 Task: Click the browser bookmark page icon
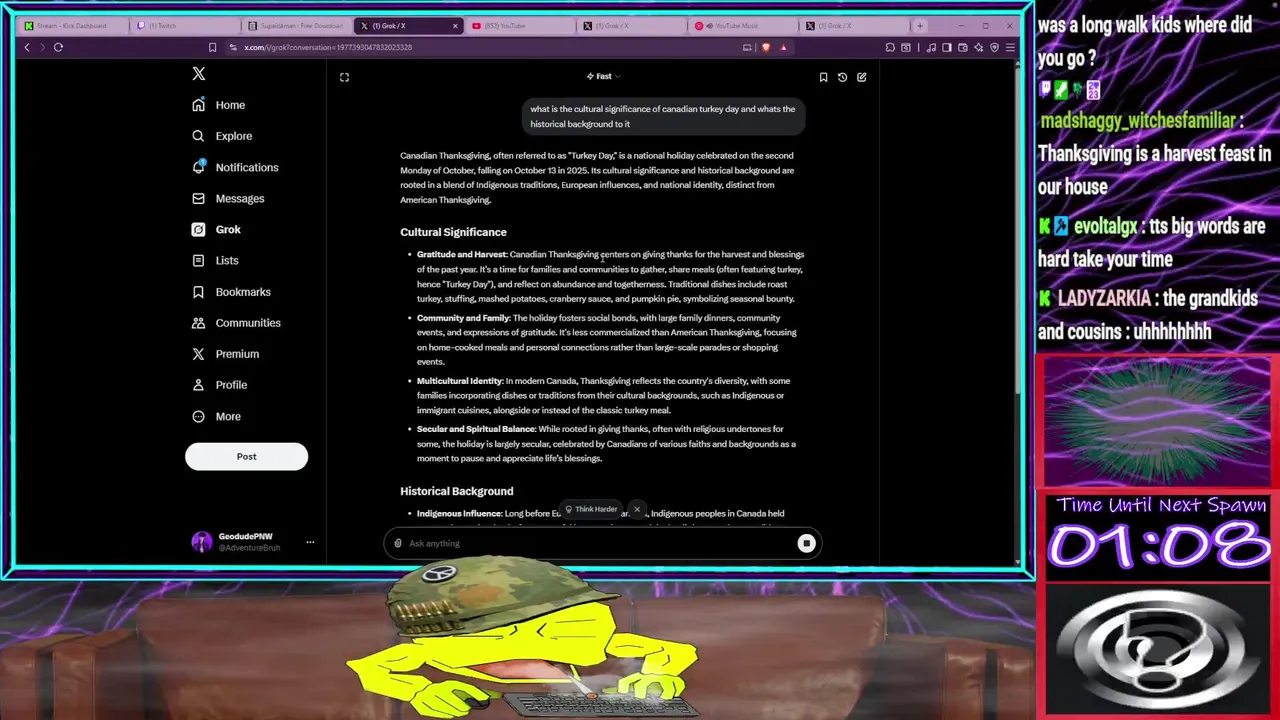click(x=212, y=47)
